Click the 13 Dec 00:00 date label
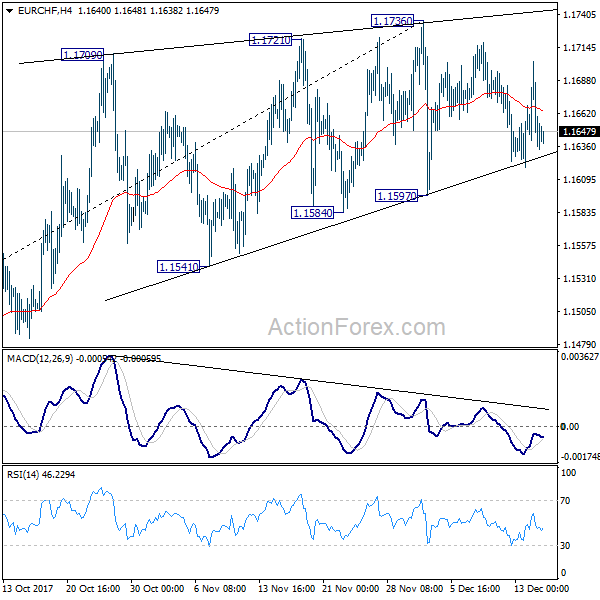The width and height of the screenshot is (600, 600). (541, 588)
